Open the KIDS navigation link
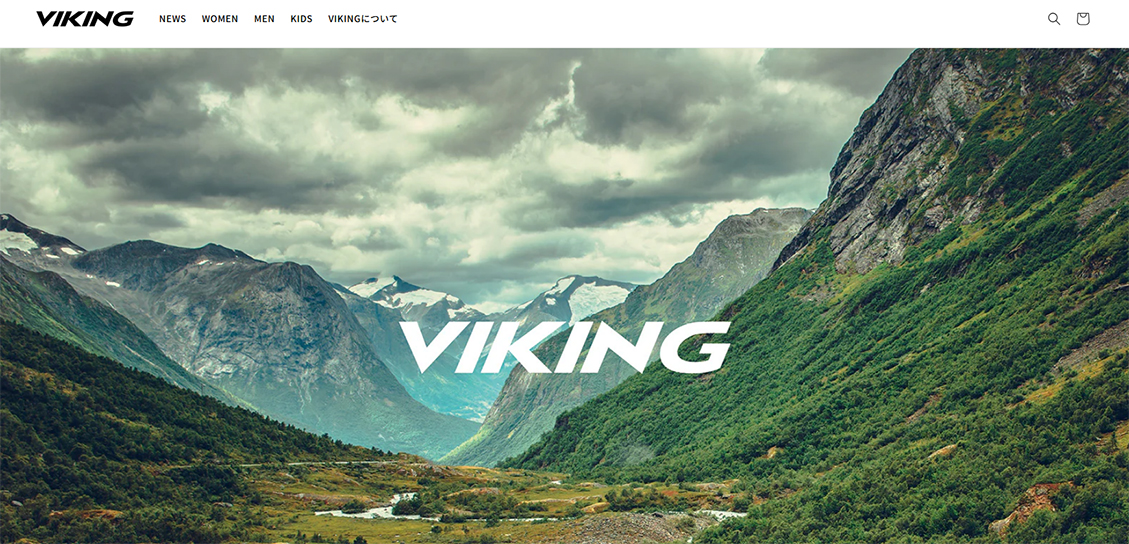This screenshot has height=544, width=1129. point(301,19)
